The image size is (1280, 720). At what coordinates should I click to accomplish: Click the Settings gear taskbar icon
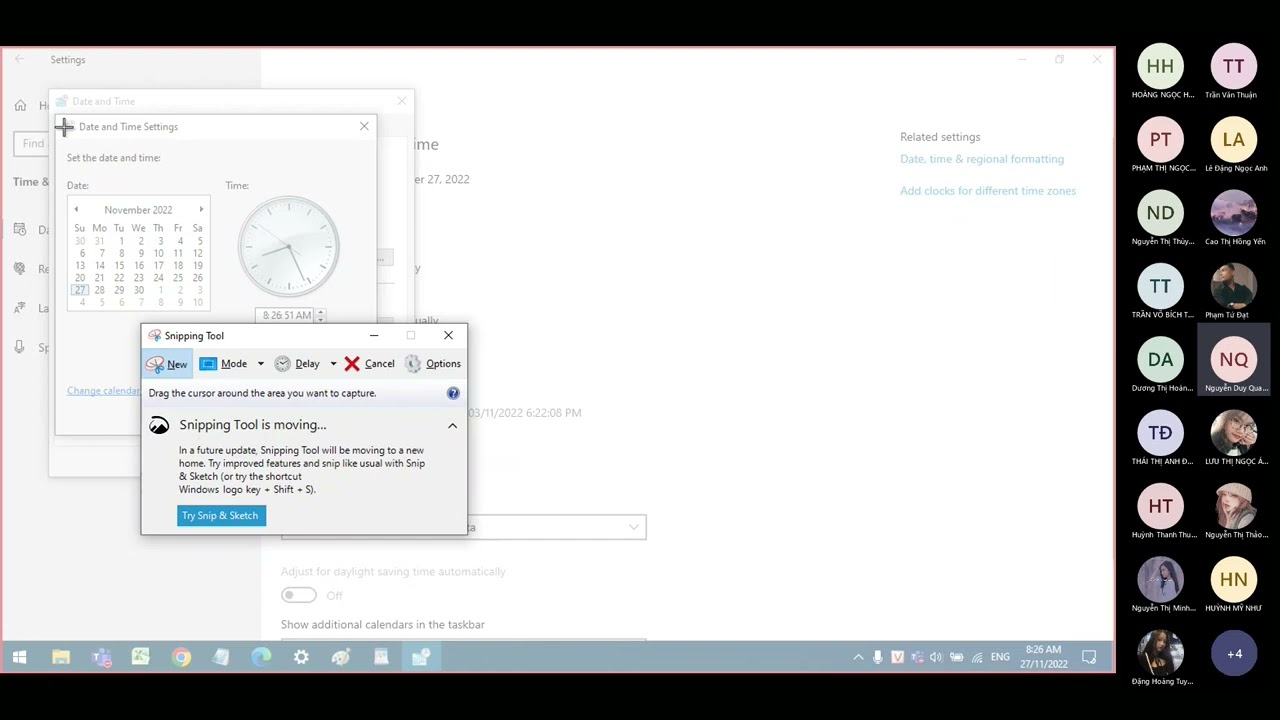point(301,657)
